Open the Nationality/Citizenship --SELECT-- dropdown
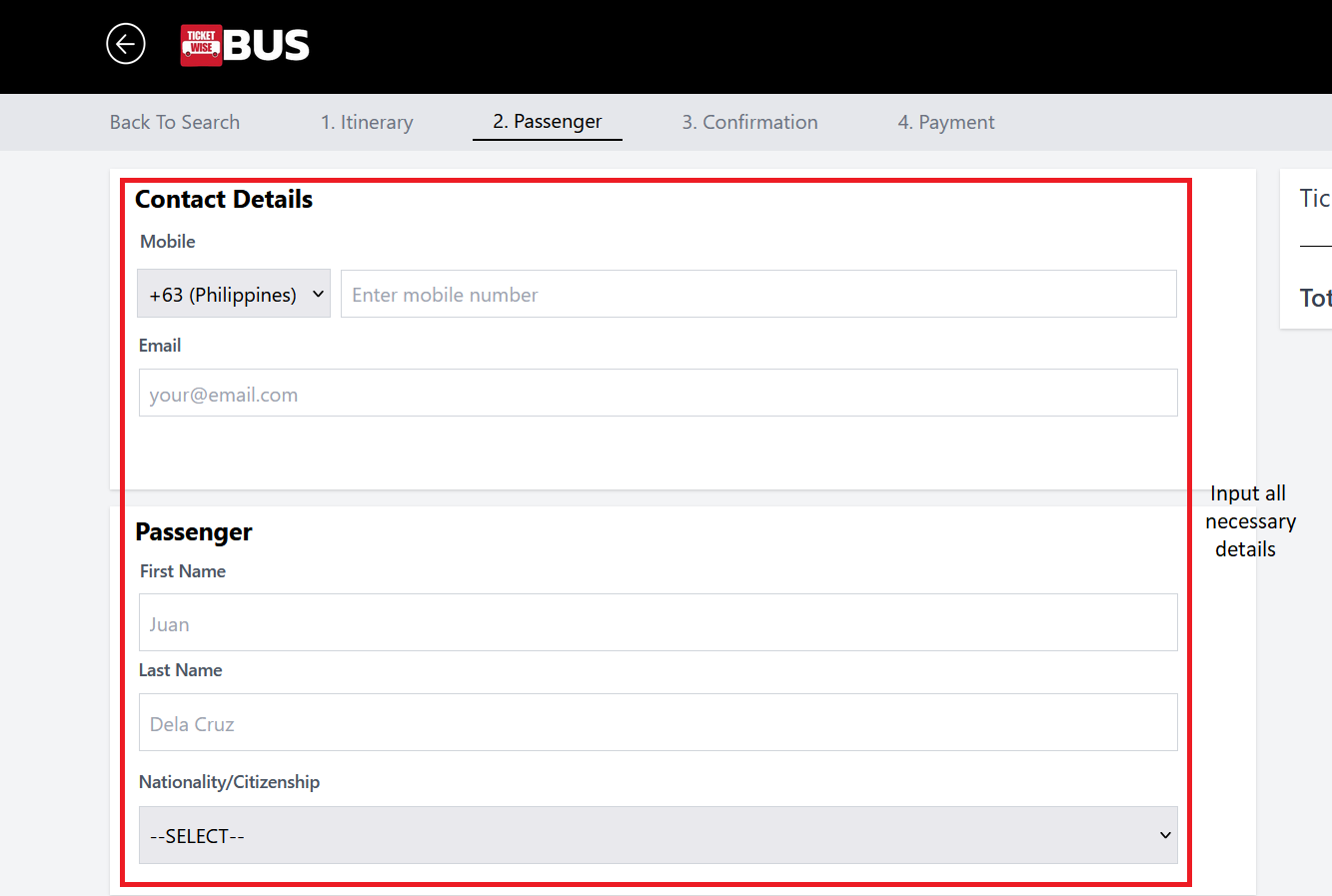This screenshot has height=896, width=1332. click(x=658, y=835)
